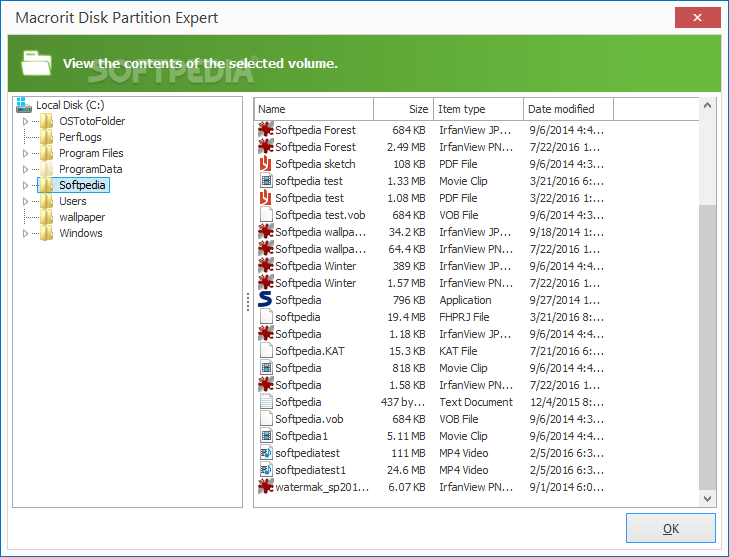This screenshot has width=729, height=557.
Task: Click the scrollbar down arrow
Action: pyautogui.click(x=707, y=499)
